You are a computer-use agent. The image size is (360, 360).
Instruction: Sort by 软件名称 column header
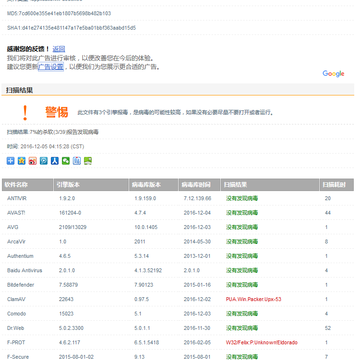27,185
